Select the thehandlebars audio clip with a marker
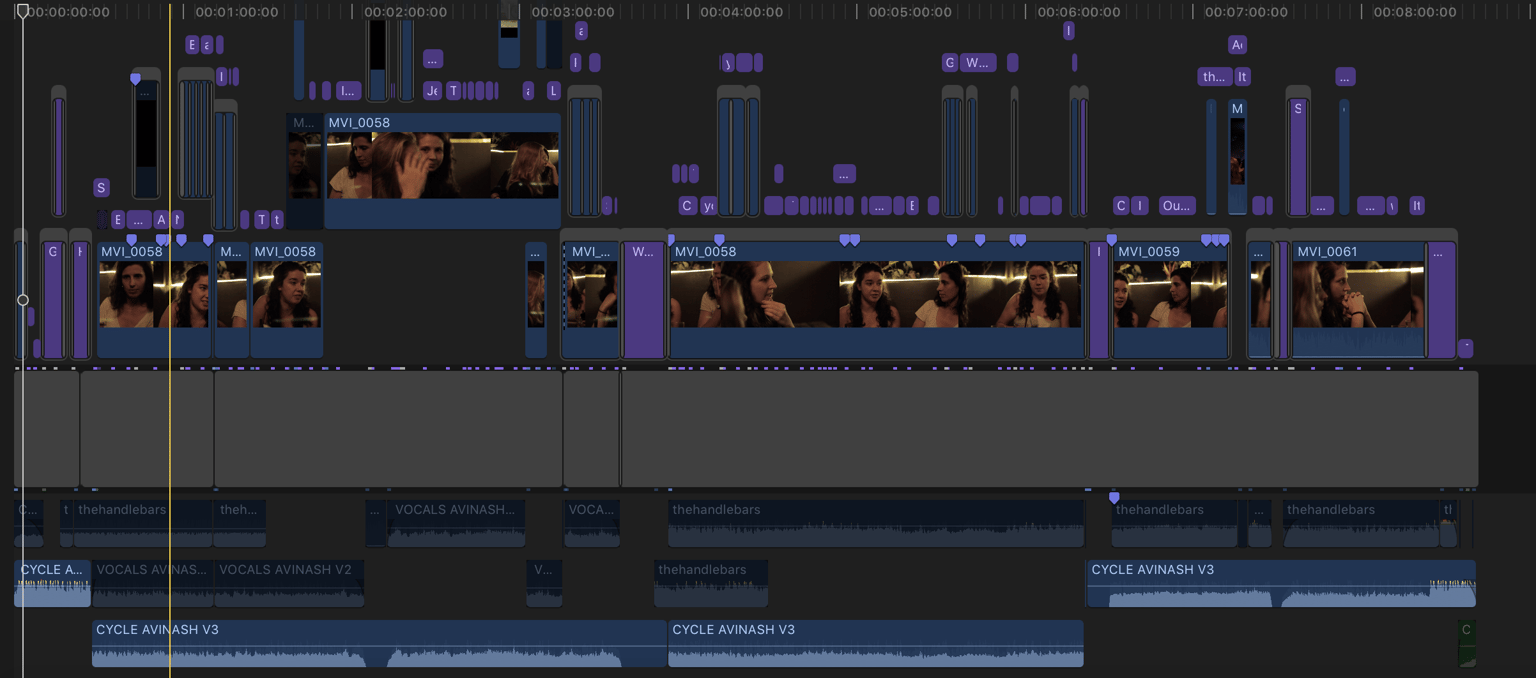This screenshot has width=1536, height=678. coord(1176,523)
